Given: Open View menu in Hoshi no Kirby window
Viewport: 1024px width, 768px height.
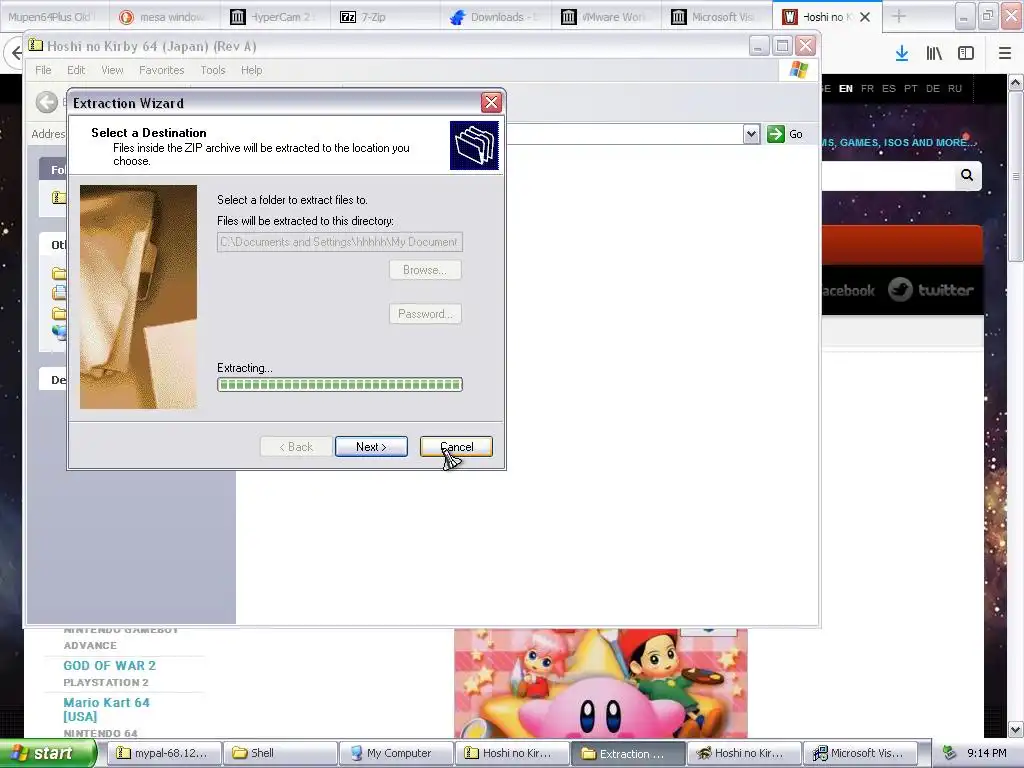Looking at the screenshot, I should pyautogui.click(x=112, y=70).
